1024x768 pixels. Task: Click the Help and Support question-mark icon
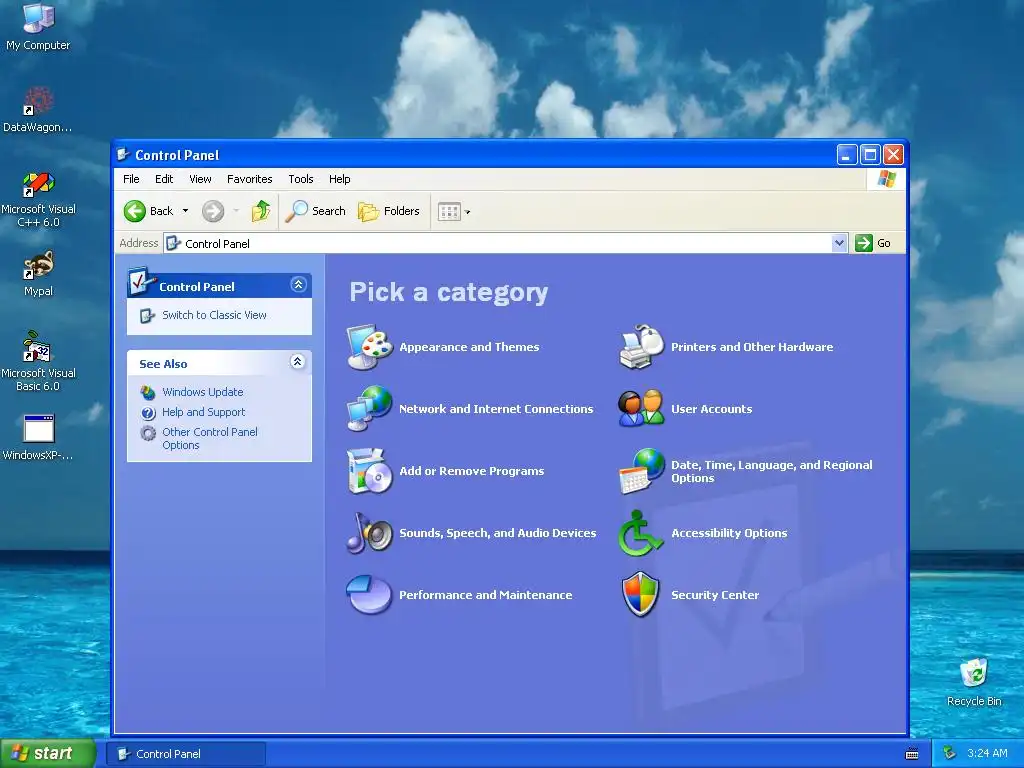[148, 413]
